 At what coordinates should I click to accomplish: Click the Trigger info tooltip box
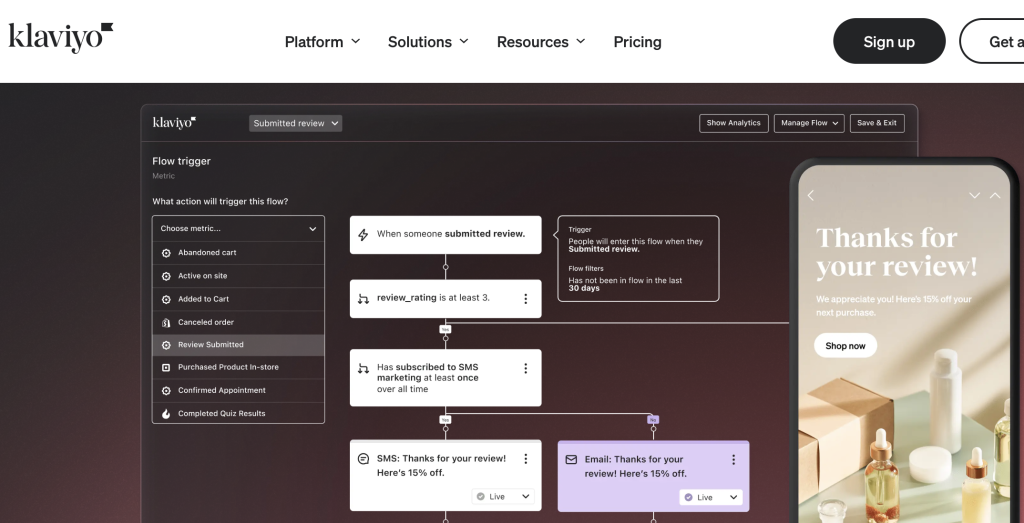[638, 259]
